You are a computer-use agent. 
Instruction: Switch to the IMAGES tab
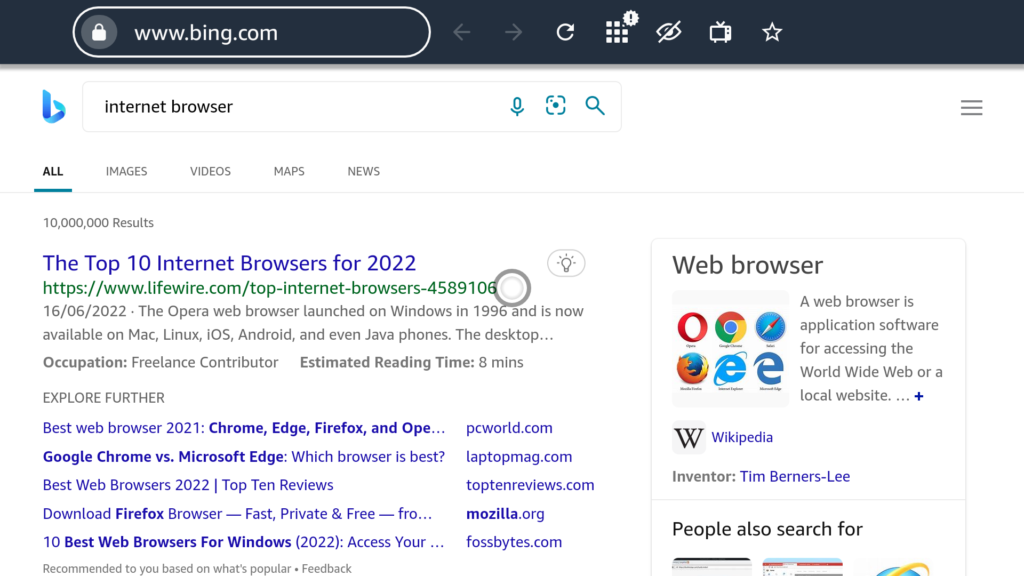127,171
